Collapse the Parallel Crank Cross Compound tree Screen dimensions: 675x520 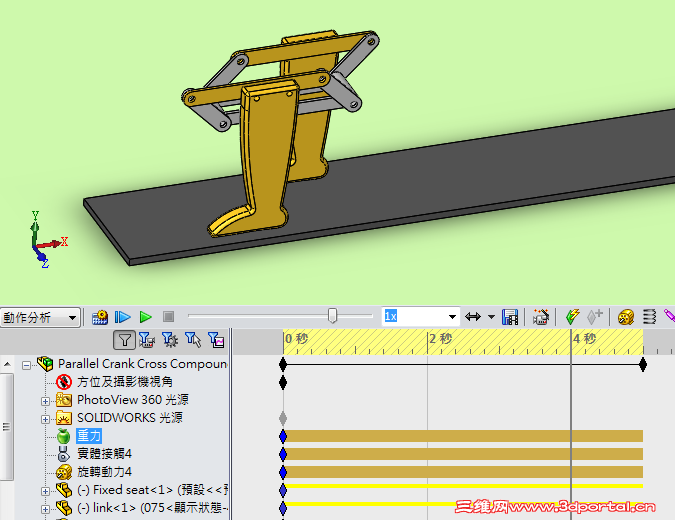coord(27,365)
